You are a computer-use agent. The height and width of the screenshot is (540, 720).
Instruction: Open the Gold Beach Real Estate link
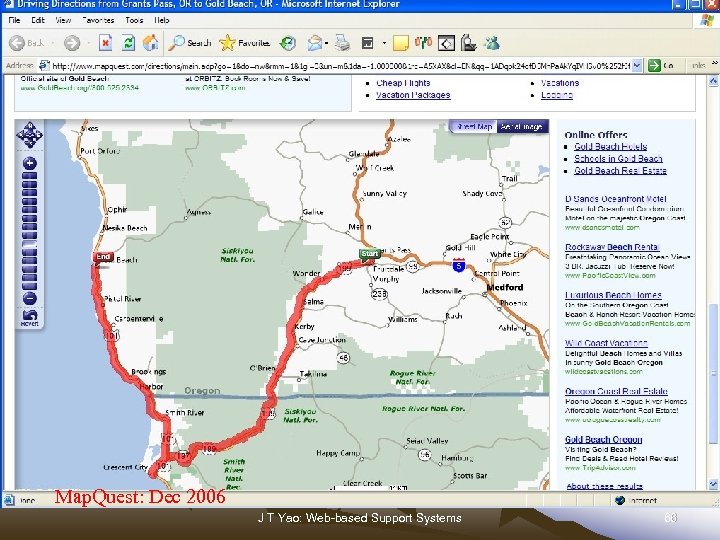click(620, 170)
